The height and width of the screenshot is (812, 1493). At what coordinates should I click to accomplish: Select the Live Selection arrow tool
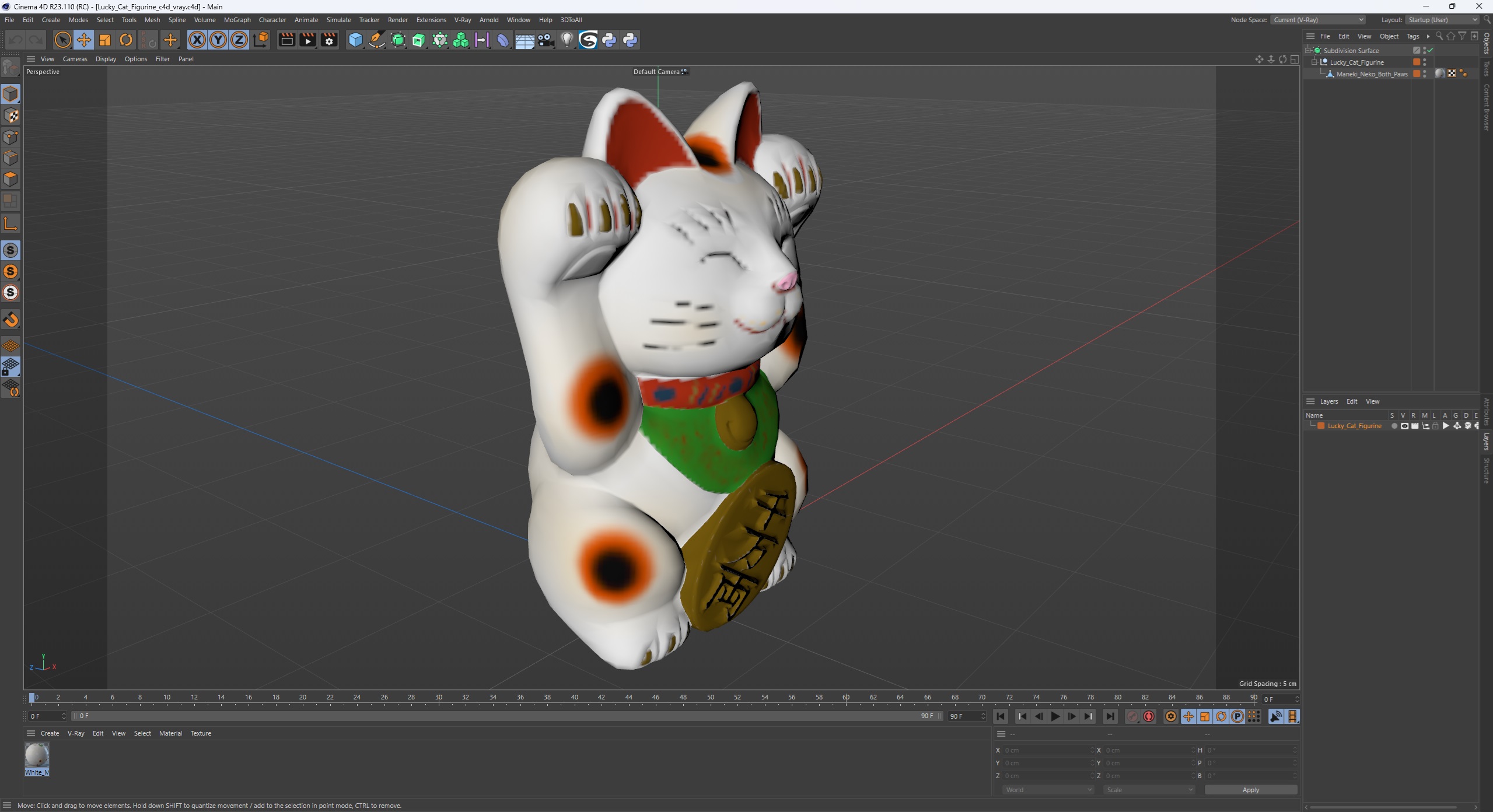pos(62,40)
